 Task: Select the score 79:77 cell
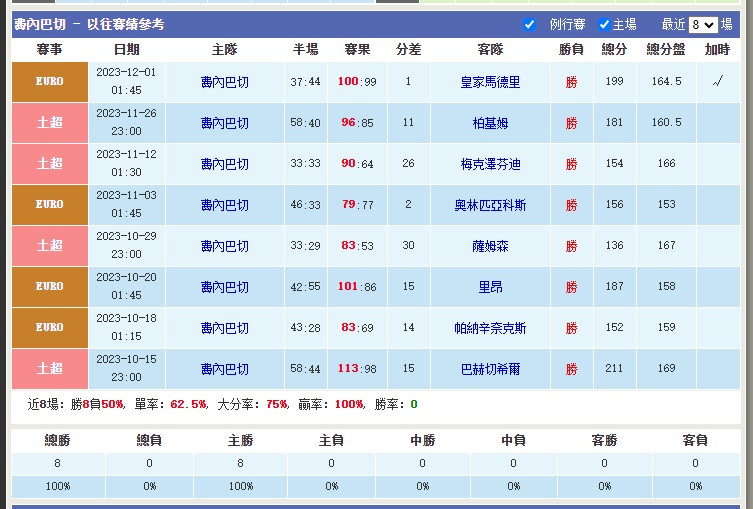[x=357, y=205]
